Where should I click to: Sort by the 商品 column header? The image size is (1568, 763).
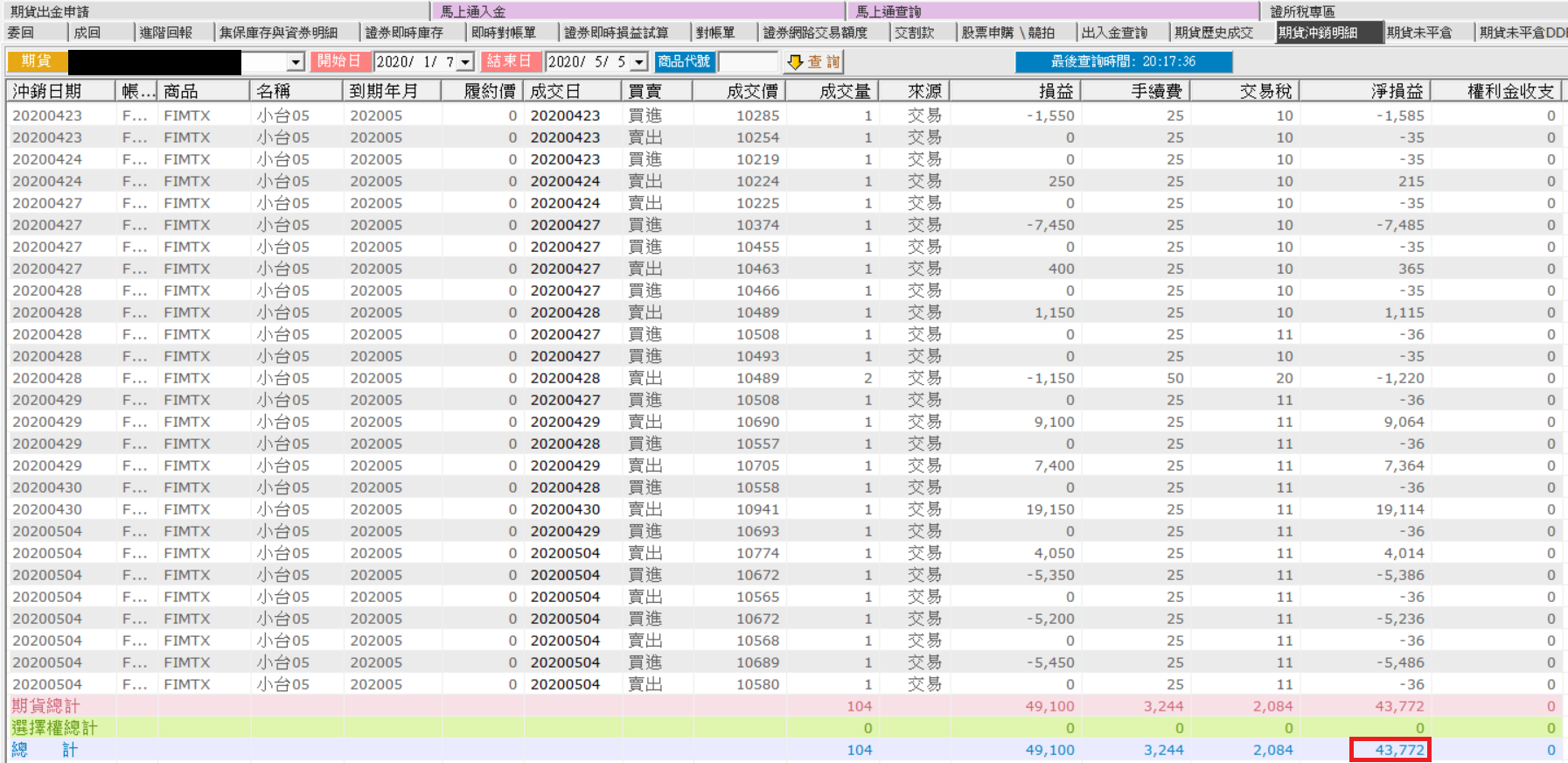[204, 91]
